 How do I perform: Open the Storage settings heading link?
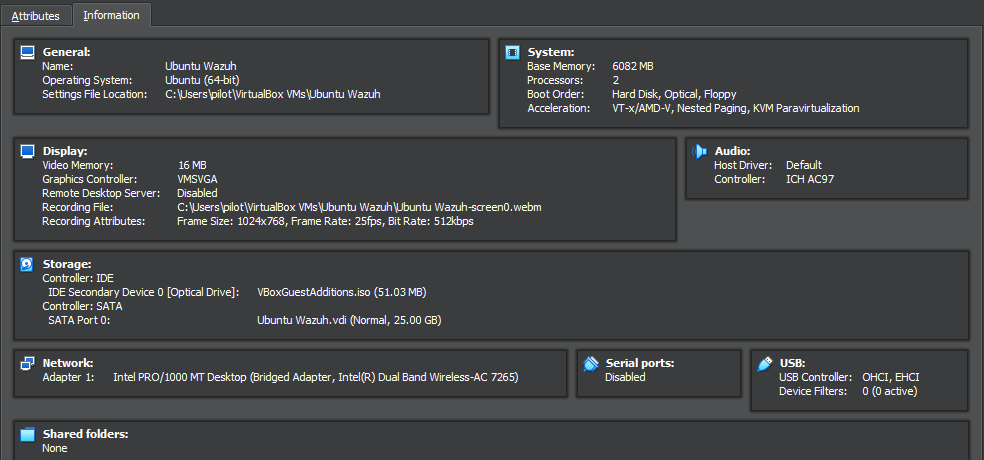click(67, 264)
